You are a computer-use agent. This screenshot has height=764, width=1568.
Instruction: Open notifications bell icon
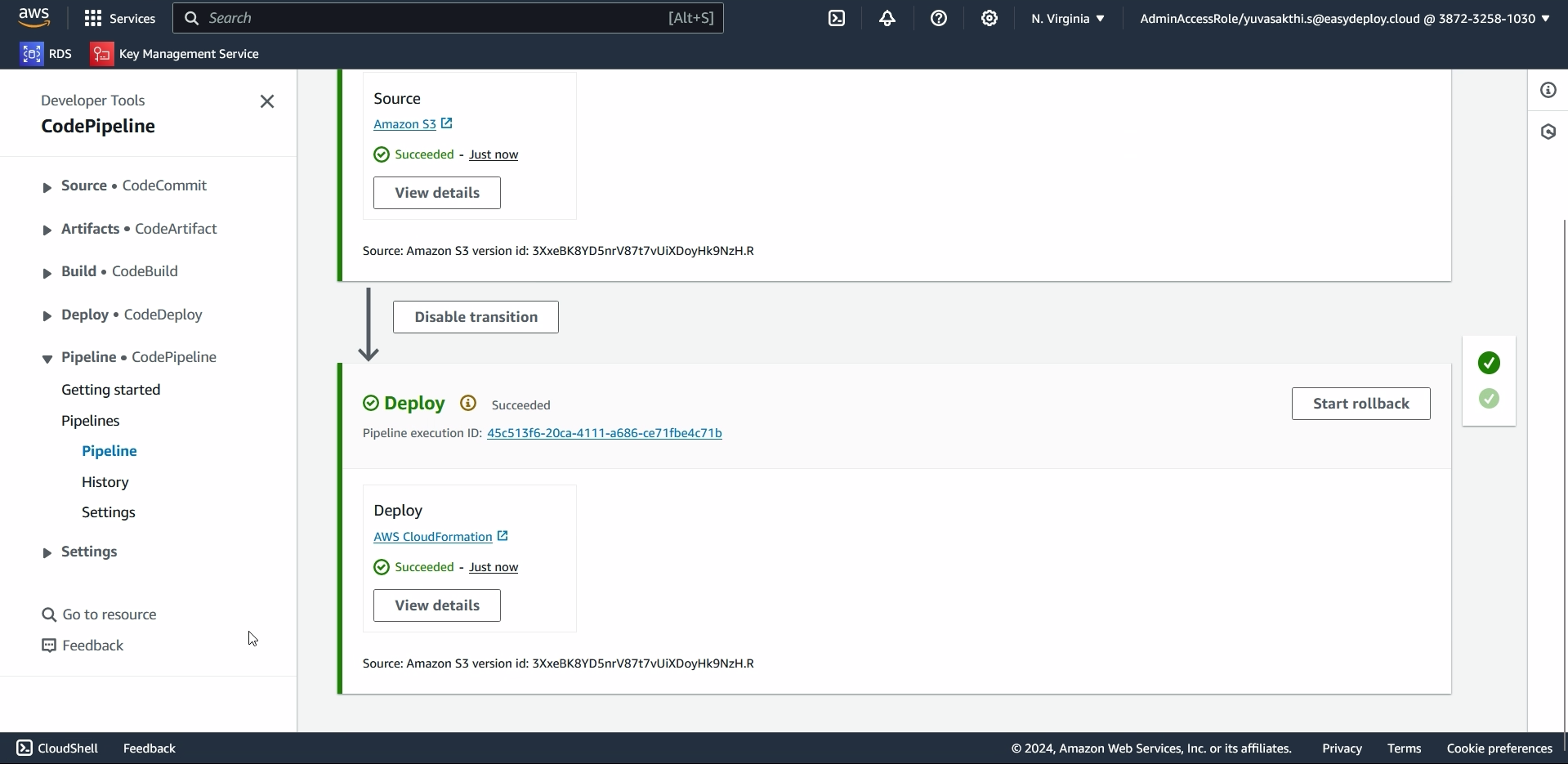(x=887, y=18)
